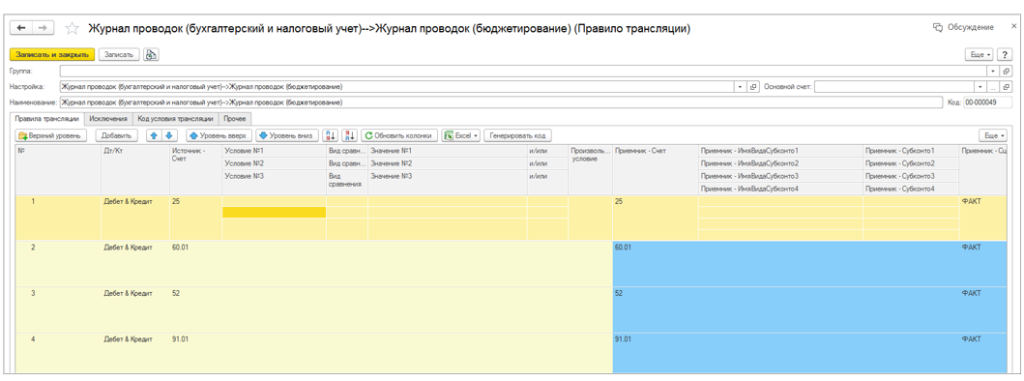Click the Код field showing 00-000049
Screen dimensions: 1024x381
coord(987,103)
